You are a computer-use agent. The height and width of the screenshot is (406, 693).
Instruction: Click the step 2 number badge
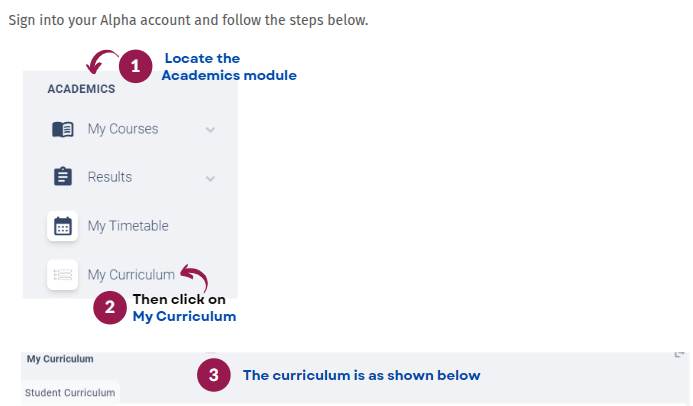(x=110, y=307)
